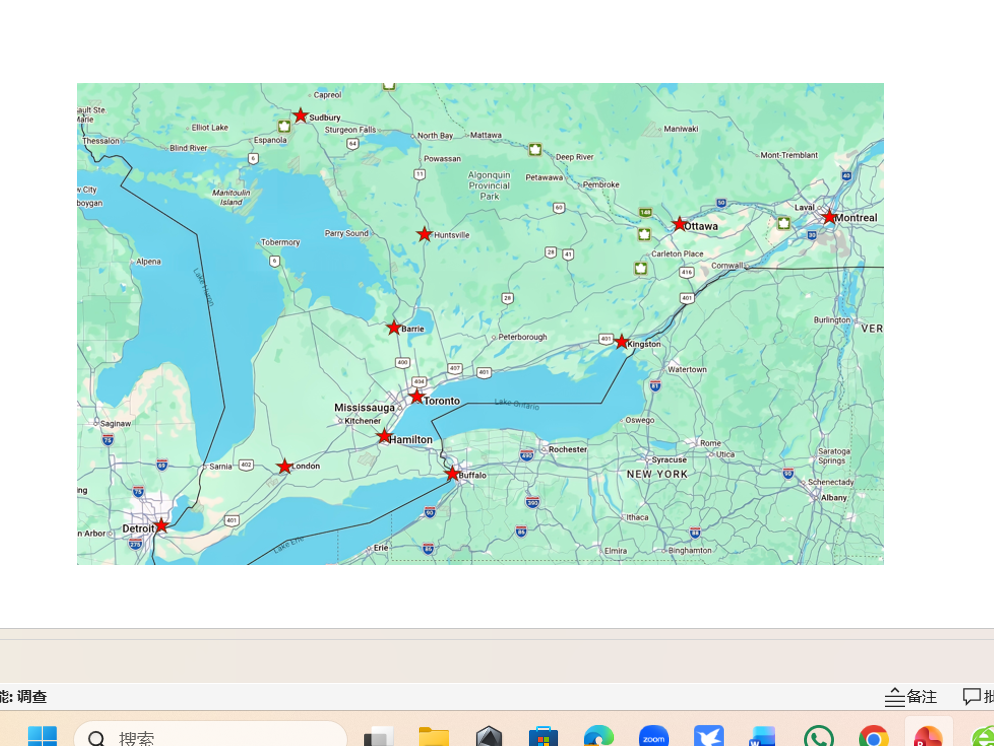Open the dark hexagon app icon
This screenshot has width=994, height=746.
click(488, 738)
